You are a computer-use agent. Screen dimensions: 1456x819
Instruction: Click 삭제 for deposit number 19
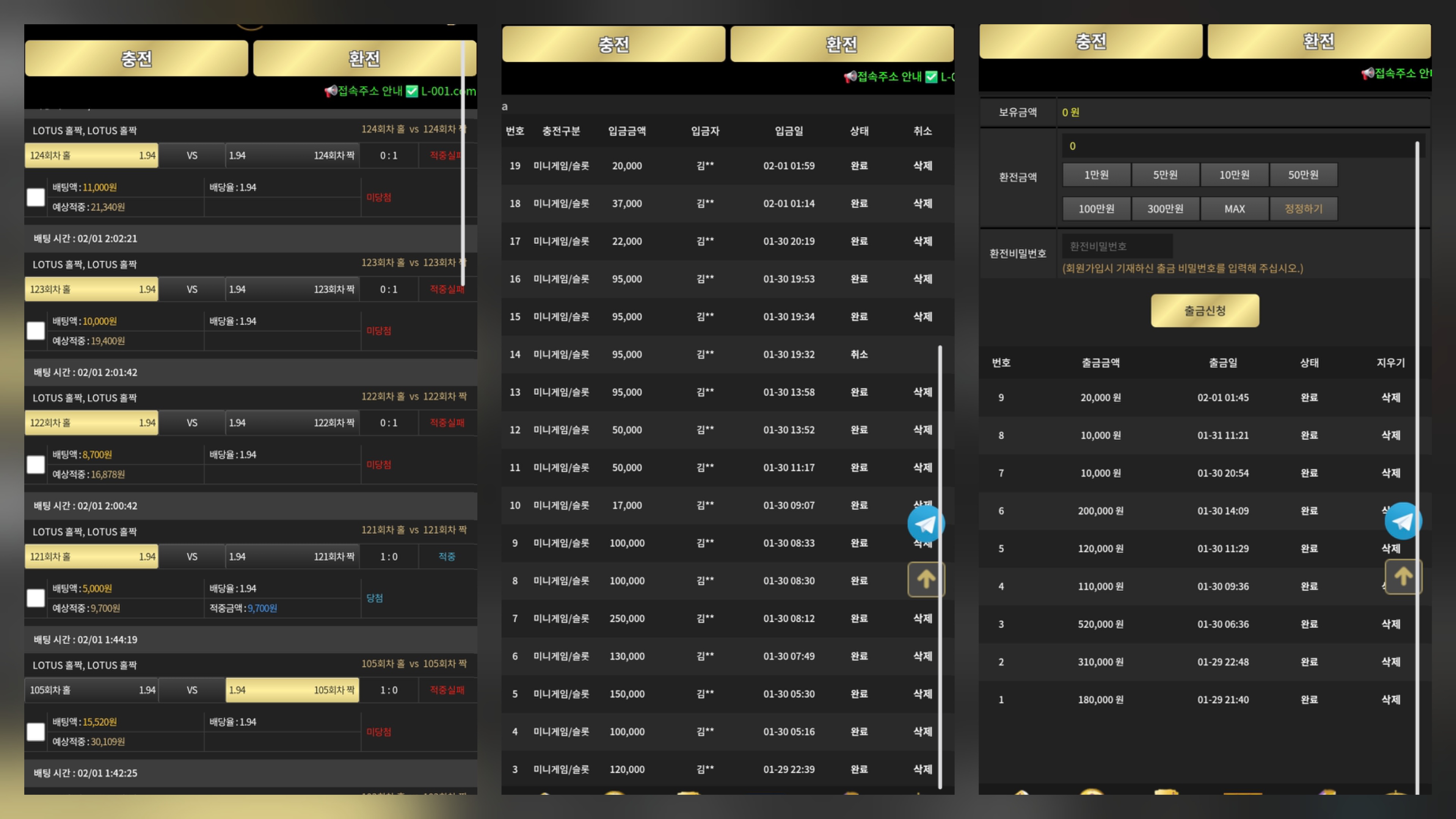pos(923,166)
